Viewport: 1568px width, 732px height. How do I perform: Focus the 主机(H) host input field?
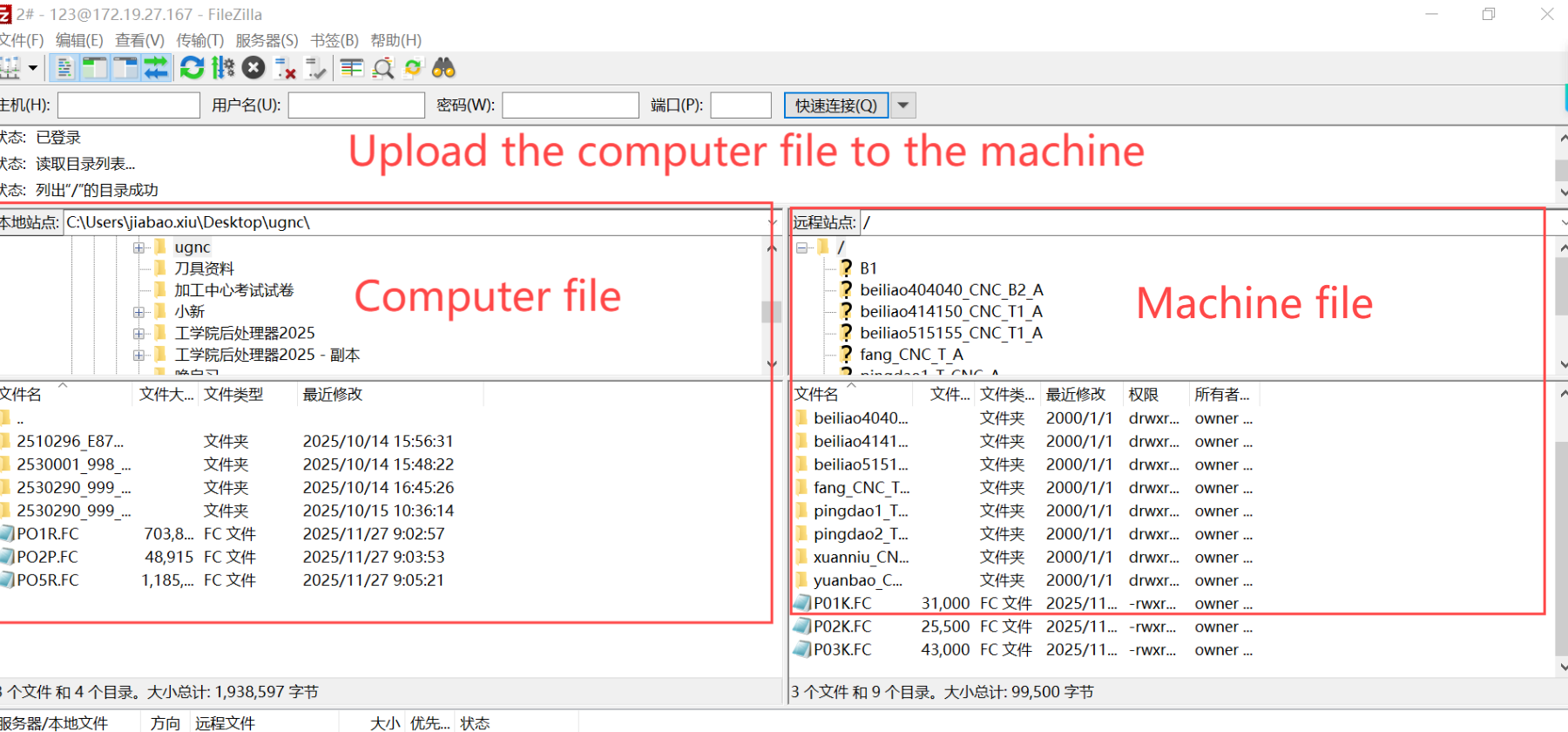click(x=129, y=105)
